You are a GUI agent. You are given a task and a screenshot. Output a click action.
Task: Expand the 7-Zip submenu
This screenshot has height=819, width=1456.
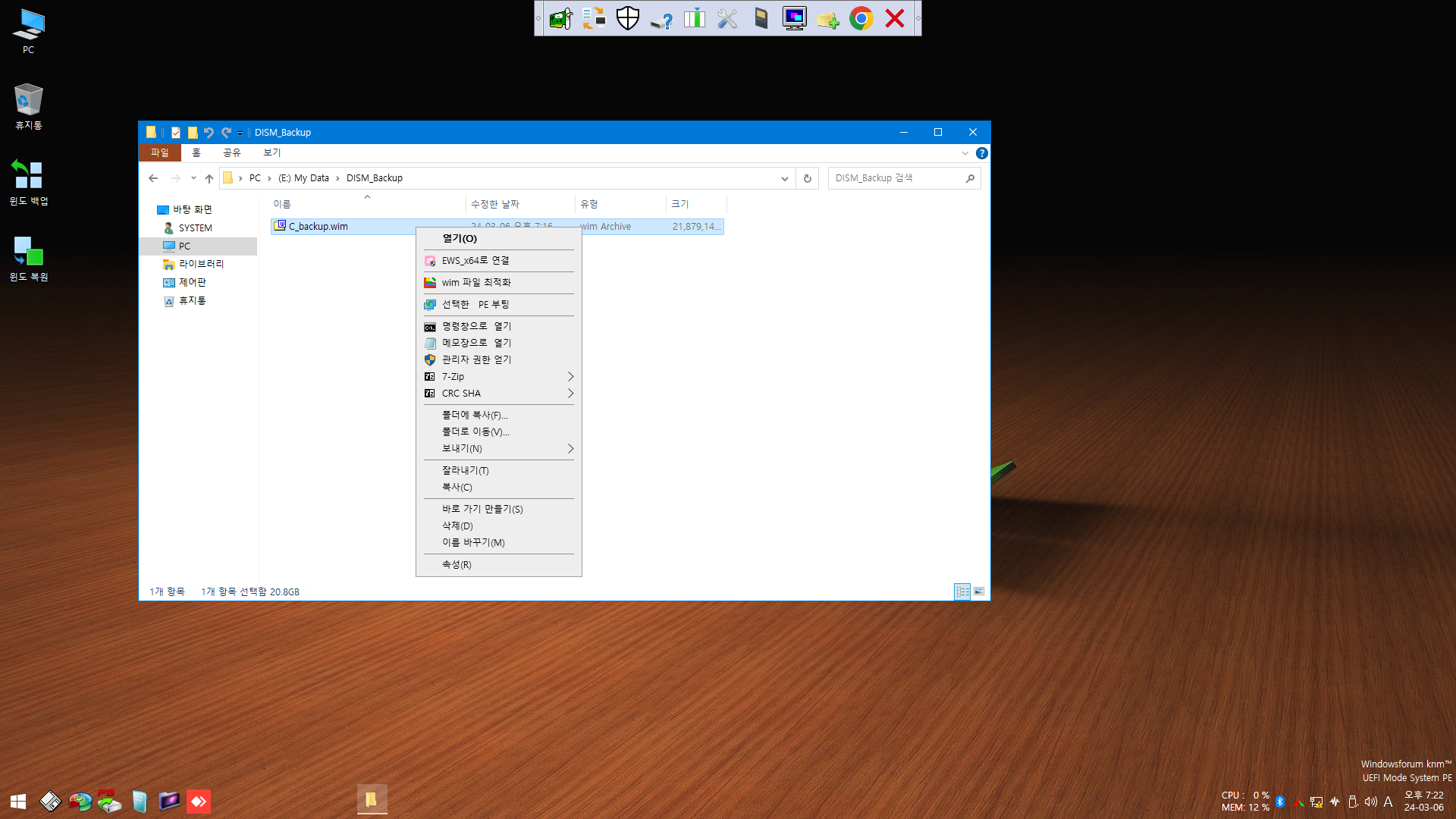click(x=498, y=377)
